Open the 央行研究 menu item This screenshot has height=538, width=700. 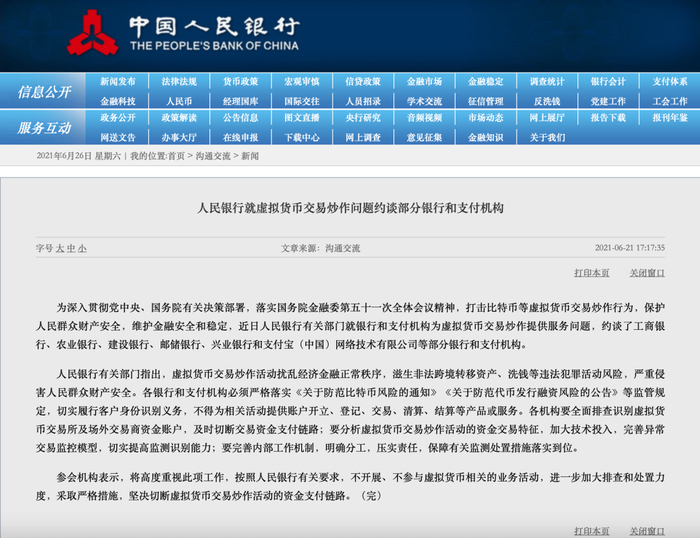[x=363, y=117]
